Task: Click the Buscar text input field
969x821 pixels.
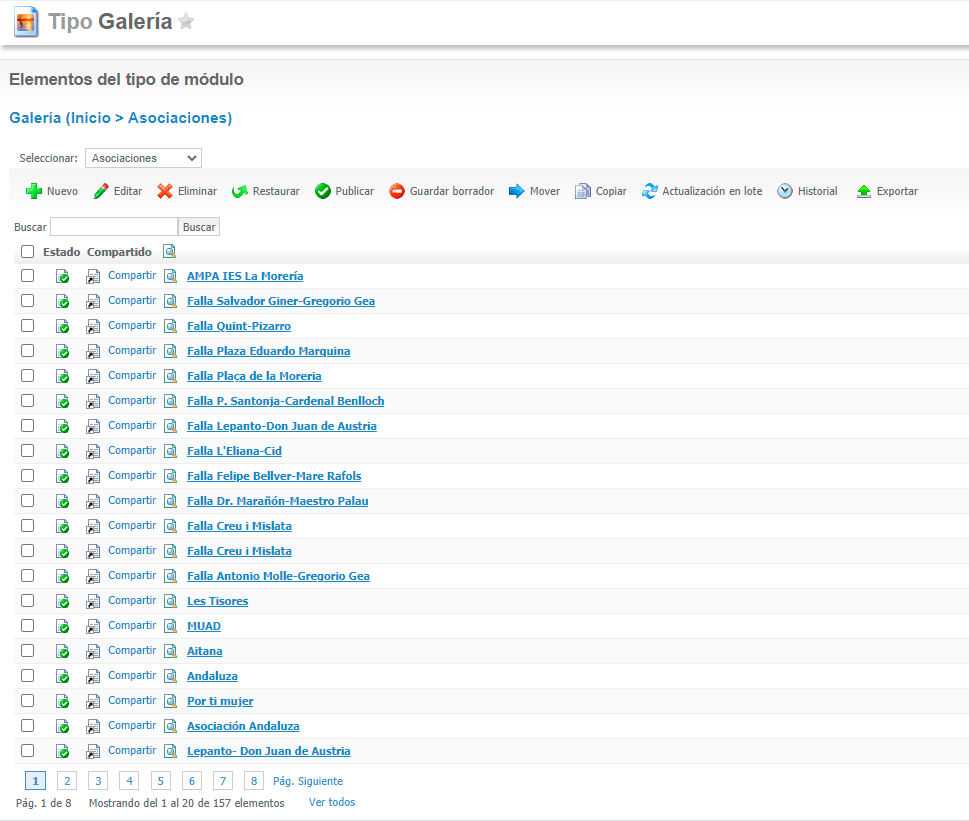Action: pos(114,227)
